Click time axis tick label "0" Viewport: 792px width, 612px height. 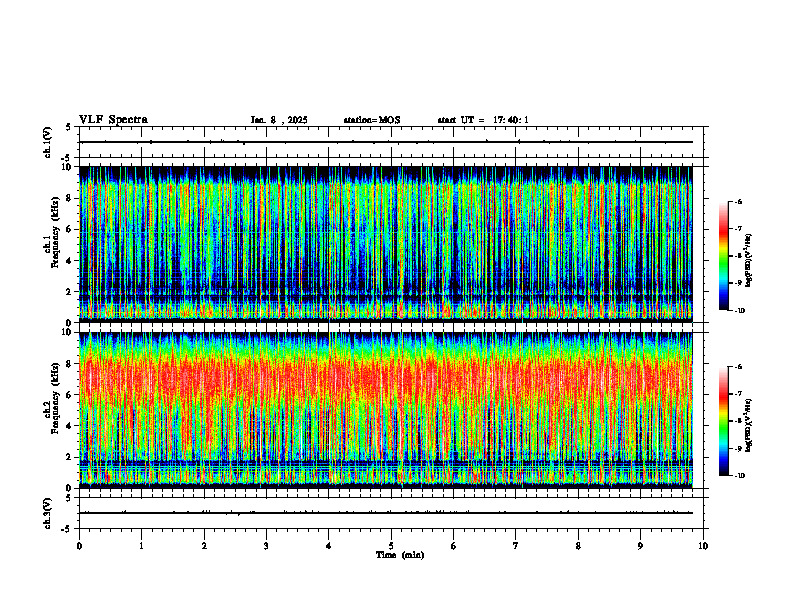coord(79,546)
